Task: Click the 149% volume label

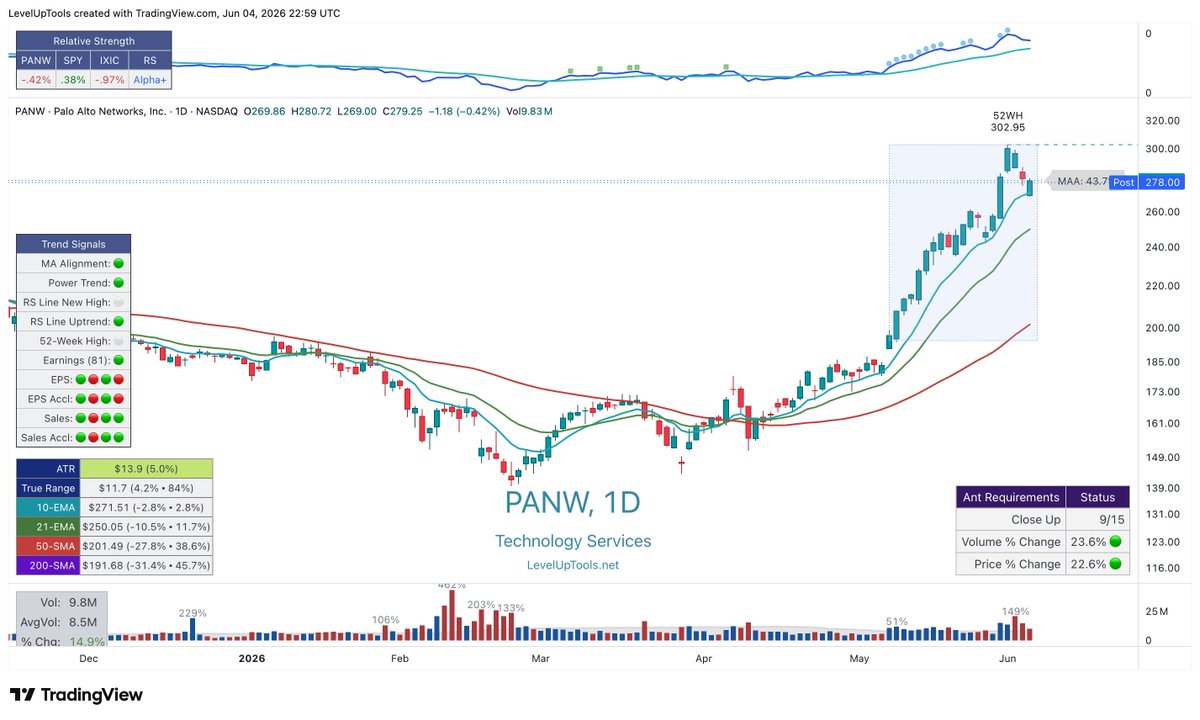Action: tap(1016, 611)
